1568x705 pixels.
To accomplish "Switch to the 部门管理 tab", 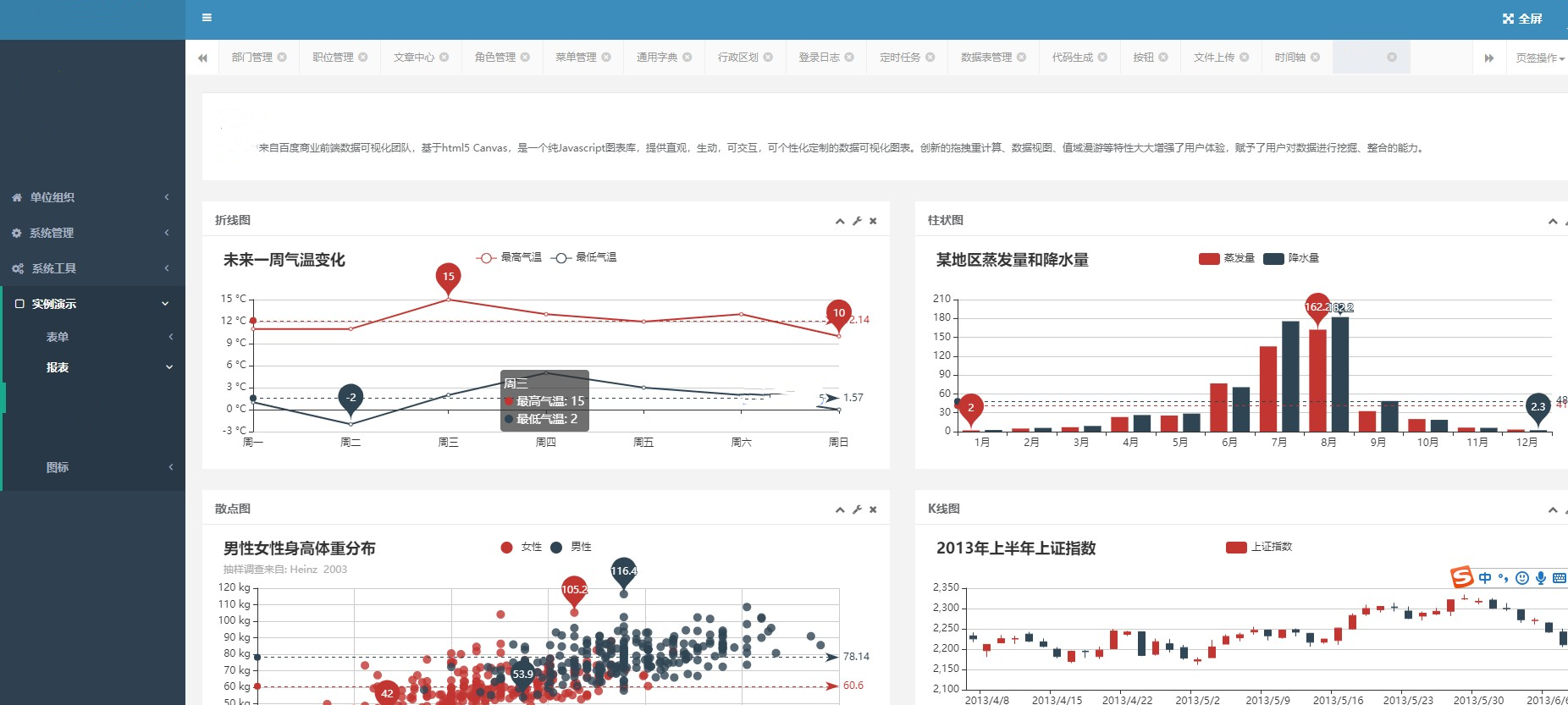I will point(252,58).
